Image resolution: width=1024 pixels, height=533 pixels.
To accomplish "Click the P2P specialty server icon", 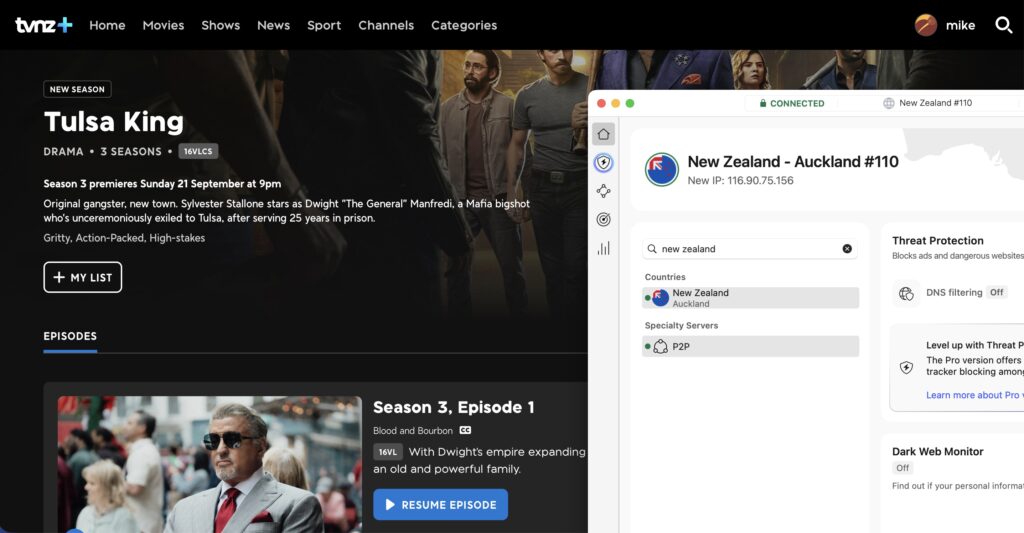I will point(660,346).
